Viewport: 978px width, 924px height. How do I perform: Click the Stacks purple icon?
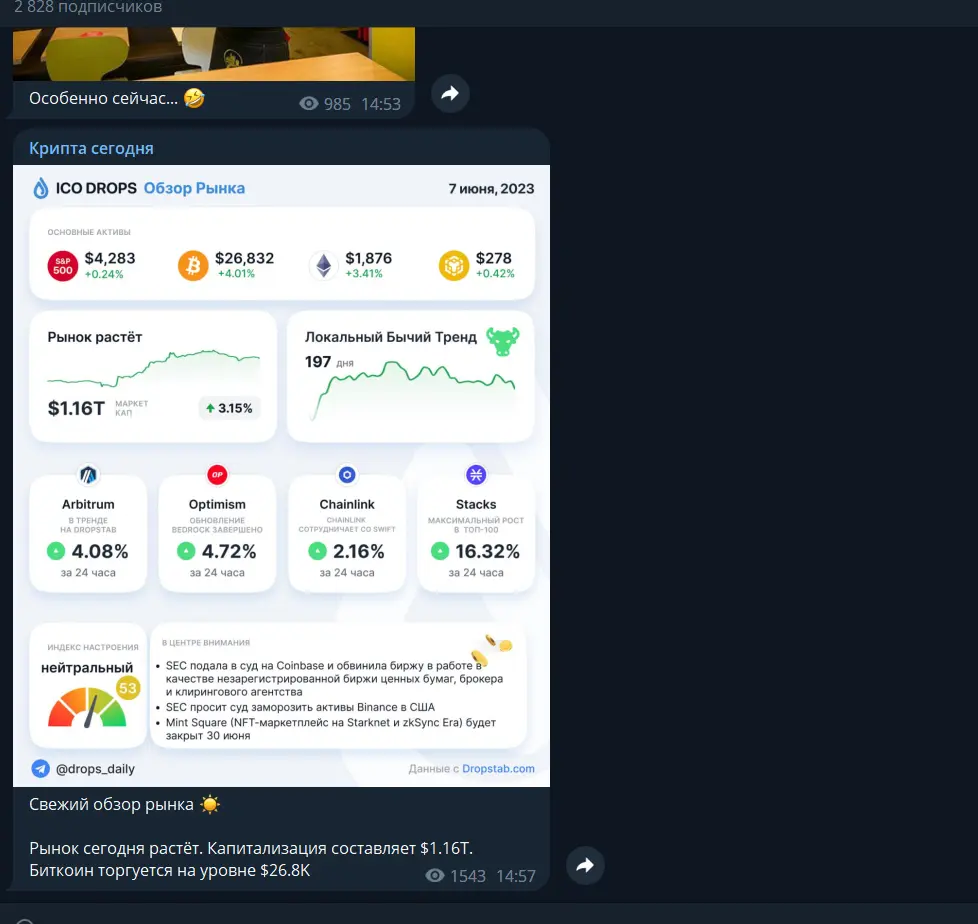point(476,475)
